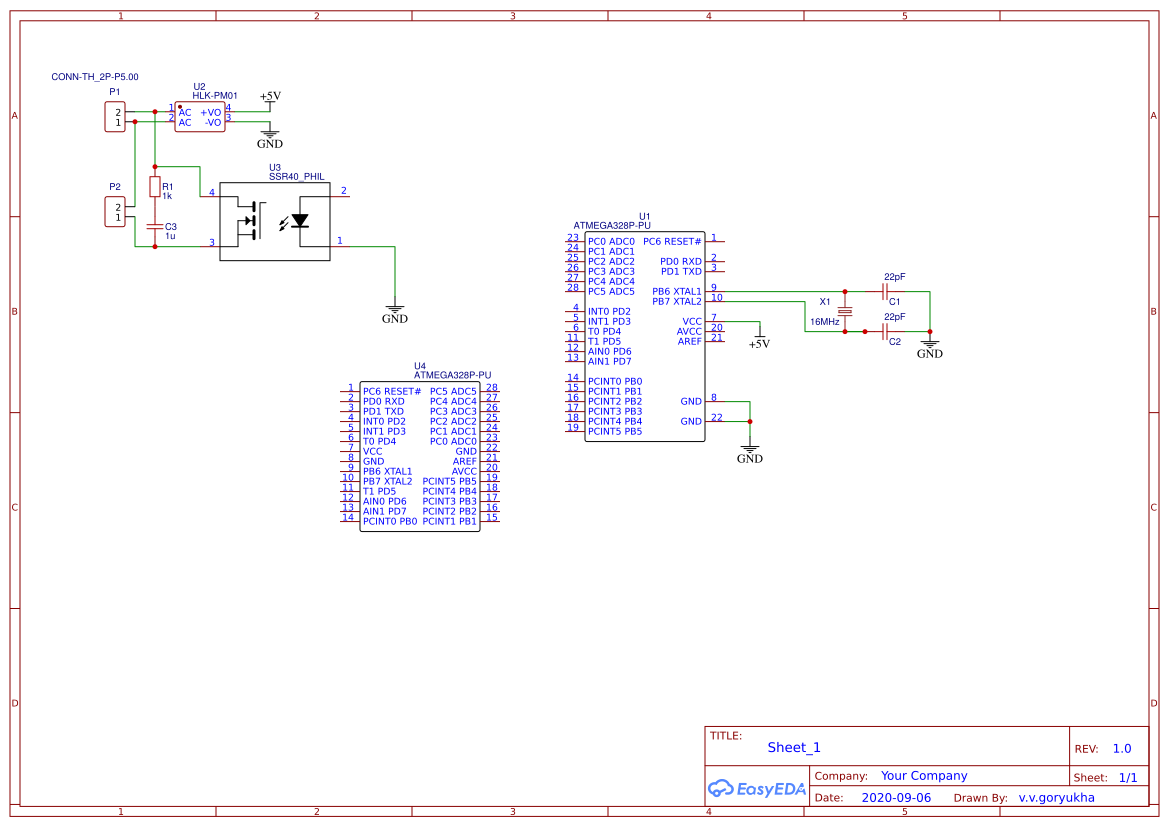Screen dimensions: 1169x827
Task: Click connector P2 symbol
Action: [115, 212]
